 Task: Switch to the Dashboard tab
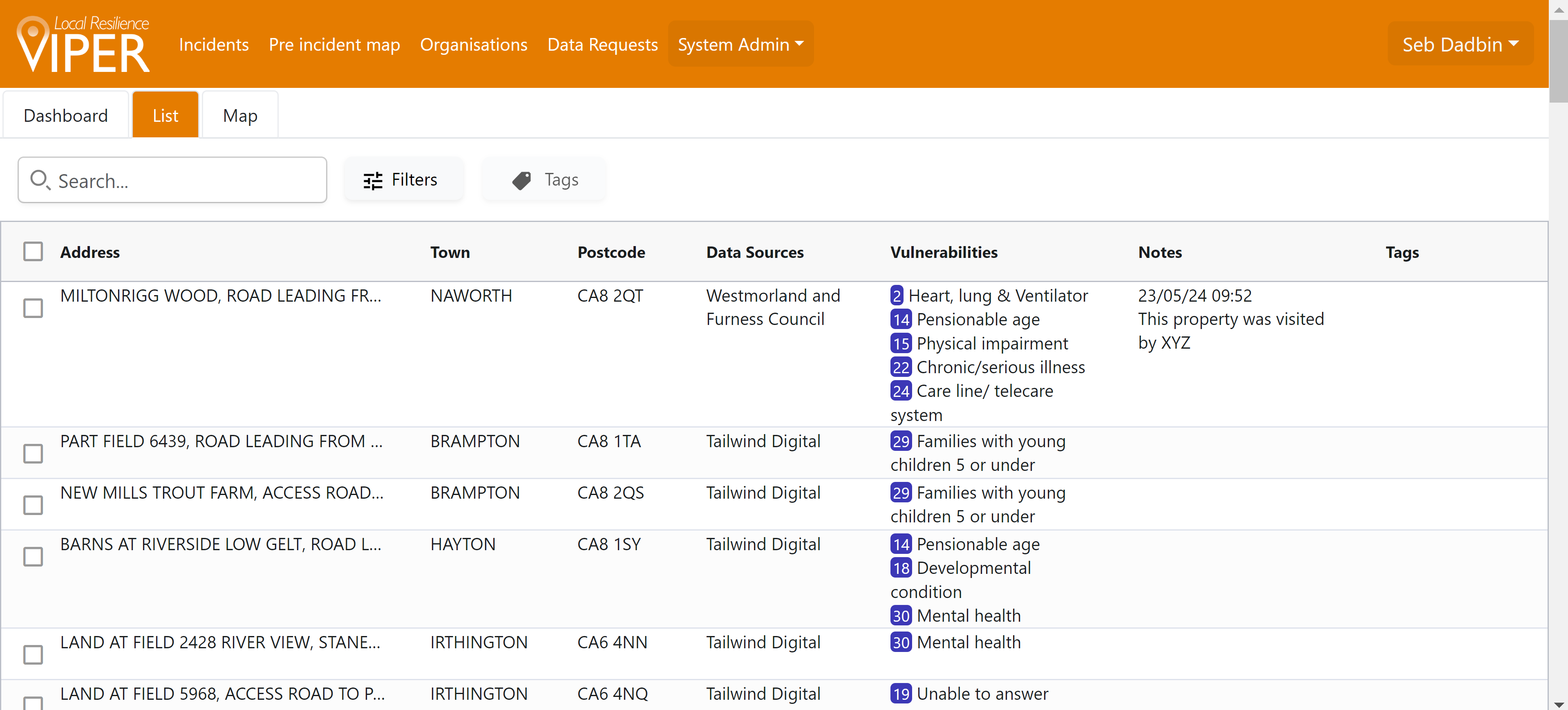[x=66, y=116]
